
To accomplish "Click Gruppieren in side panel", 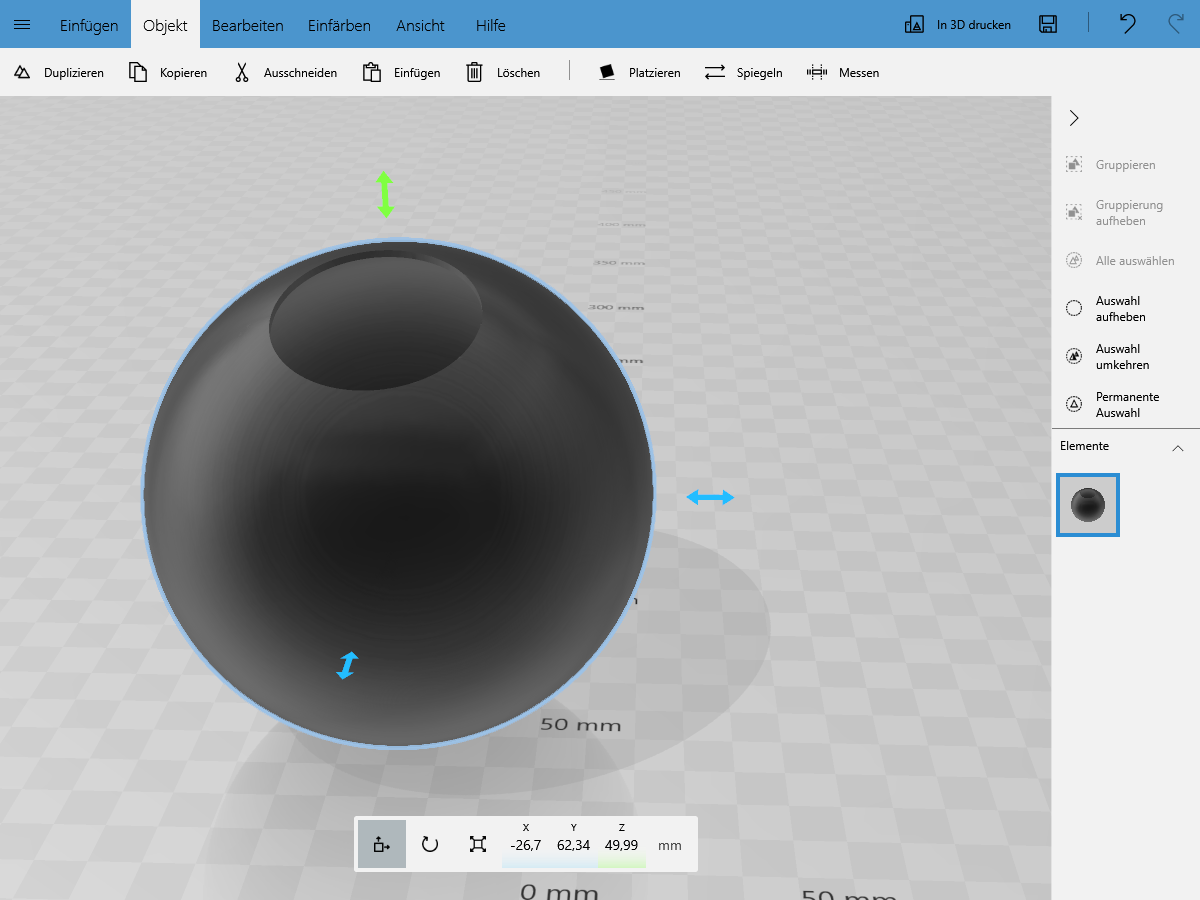I will (1111, 165).
